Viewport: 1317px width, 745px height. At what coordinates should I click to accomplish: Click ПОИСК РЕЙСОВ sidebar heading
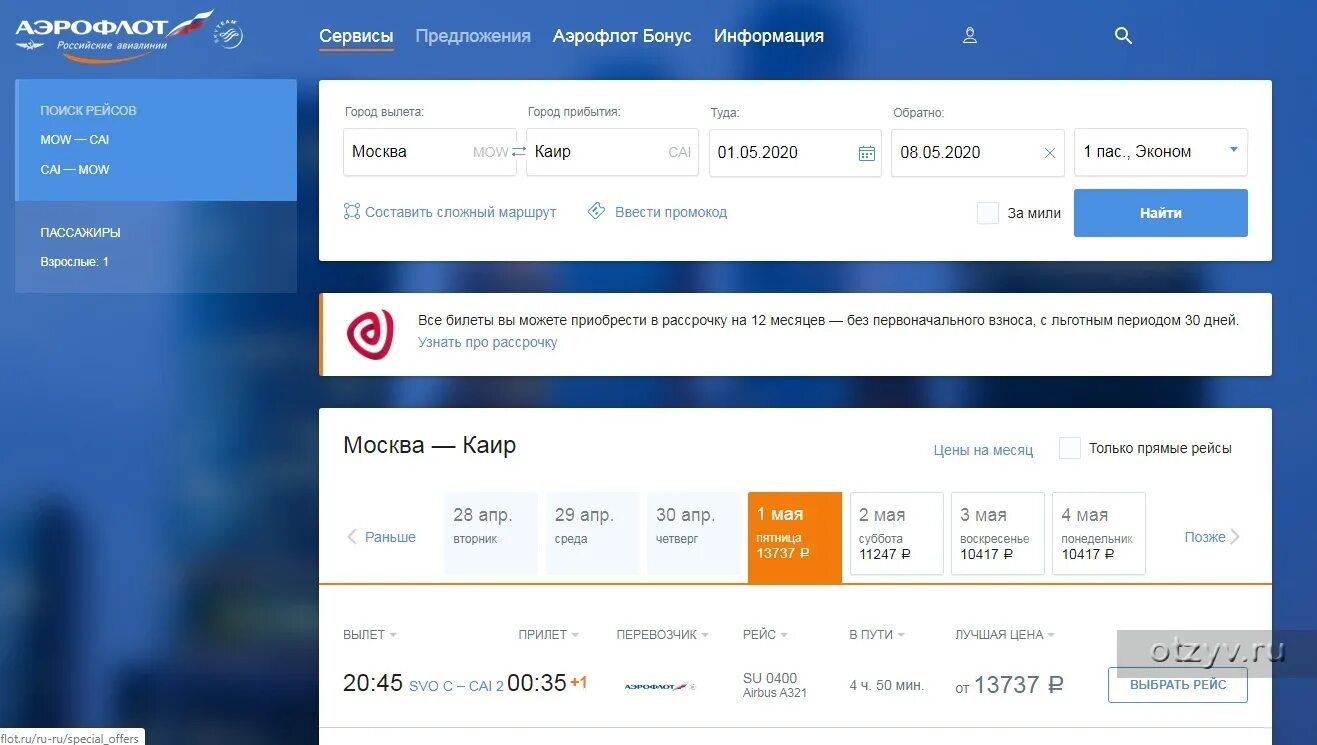pyautogui.click(x=88, y=111)
